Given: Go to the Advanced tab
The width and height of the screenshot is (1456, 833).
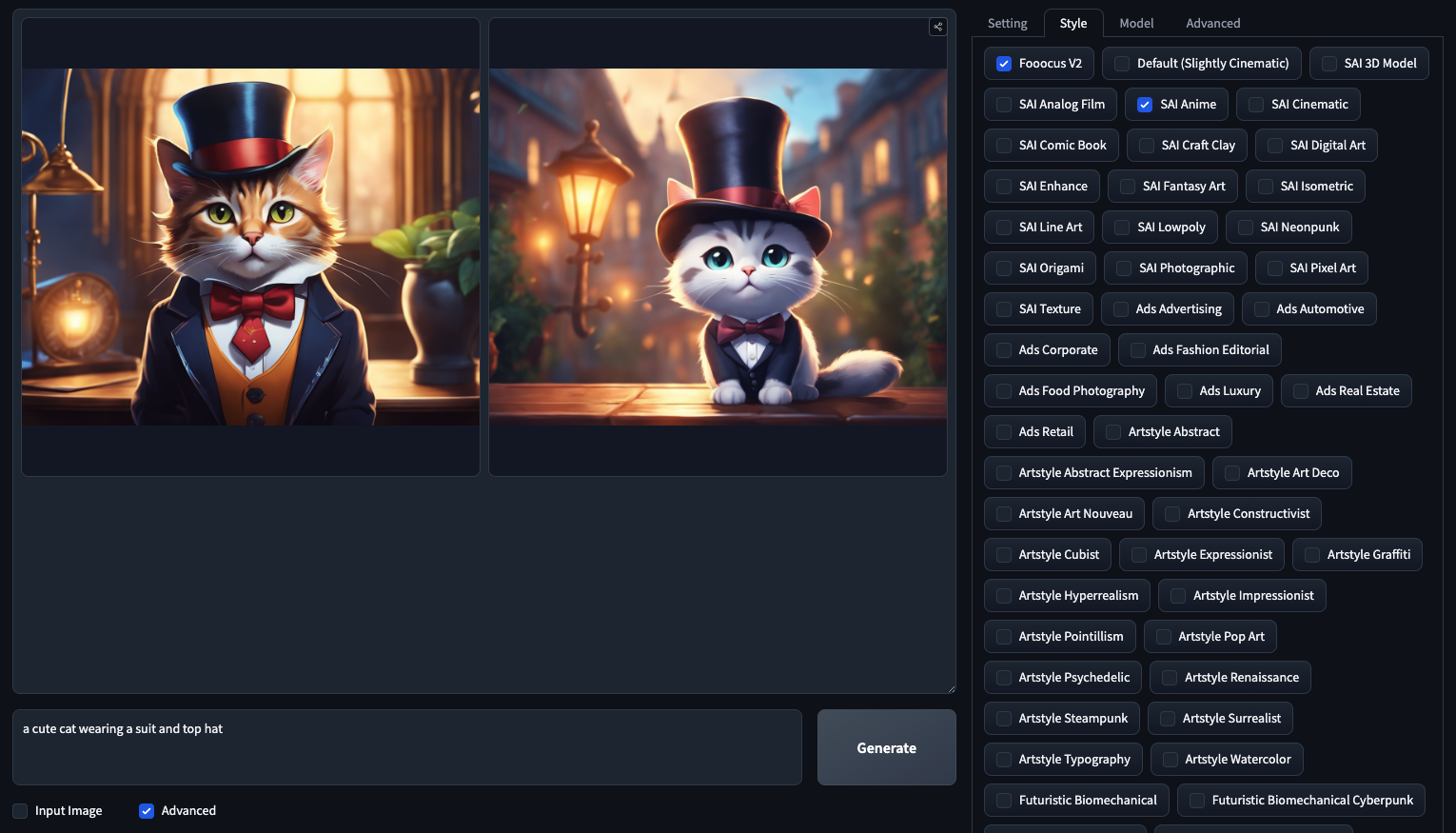Looking at the screenshot, I should tap(1212, 23).
